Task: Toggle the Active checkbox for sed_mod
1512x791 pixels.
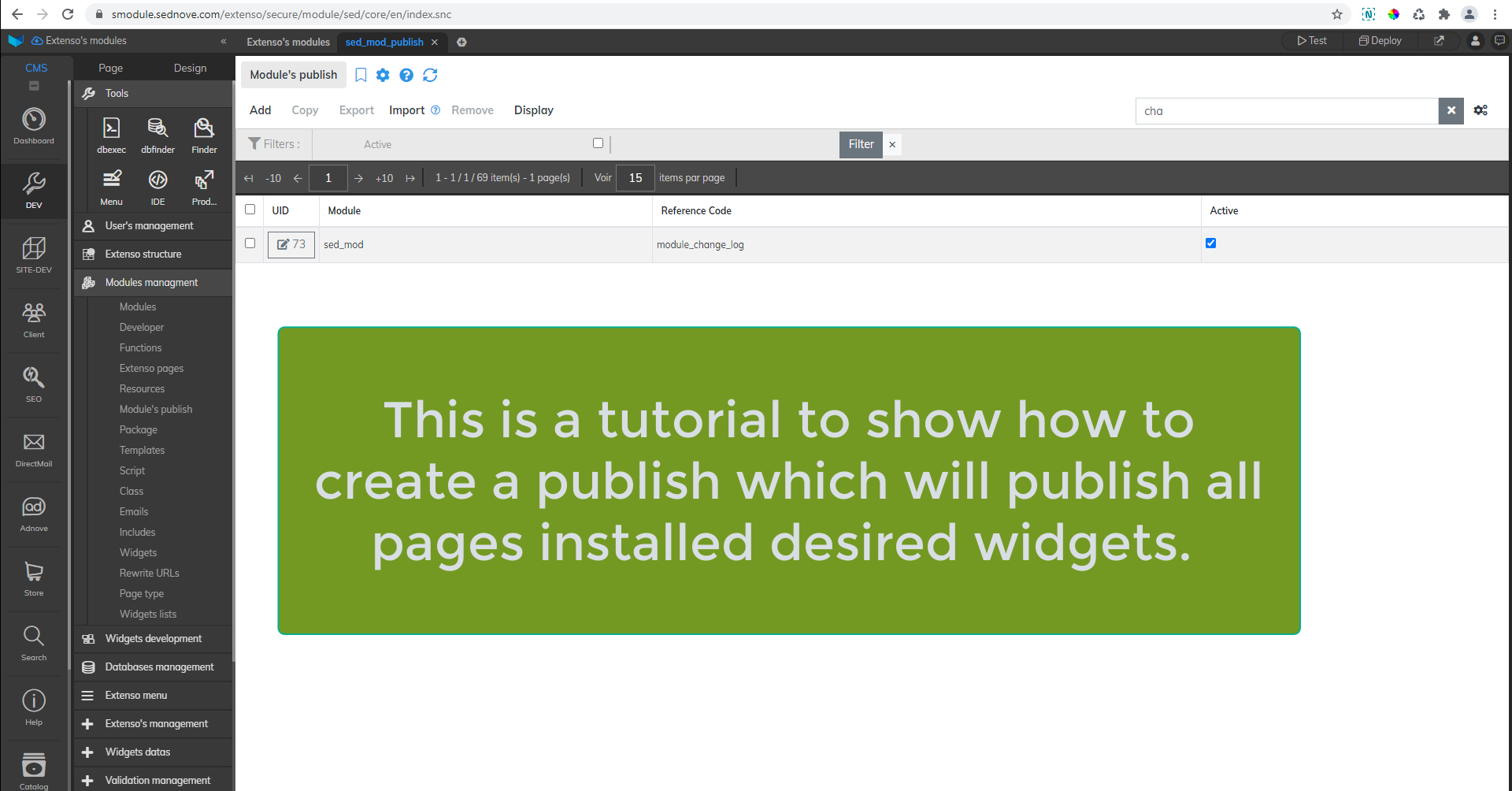Action: pos(1210,243)
